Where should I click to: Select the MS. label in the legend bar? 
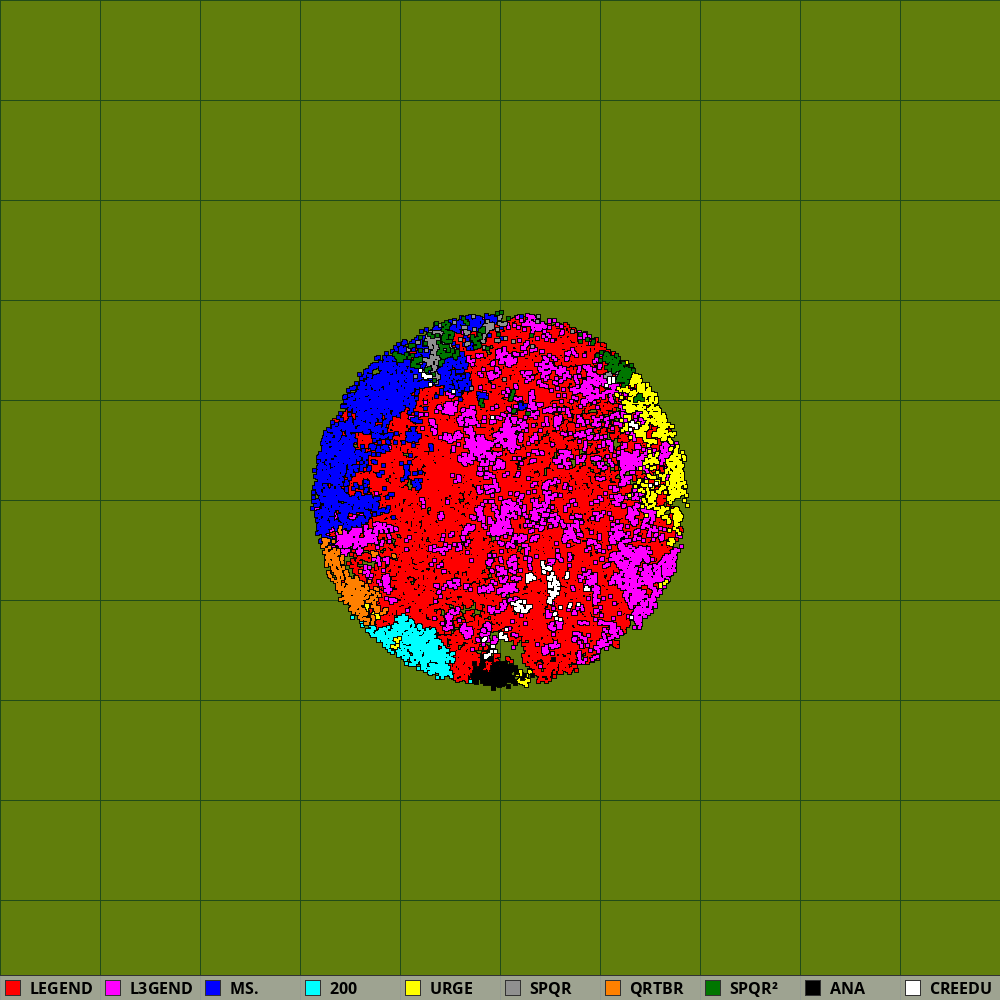[244, 989]
